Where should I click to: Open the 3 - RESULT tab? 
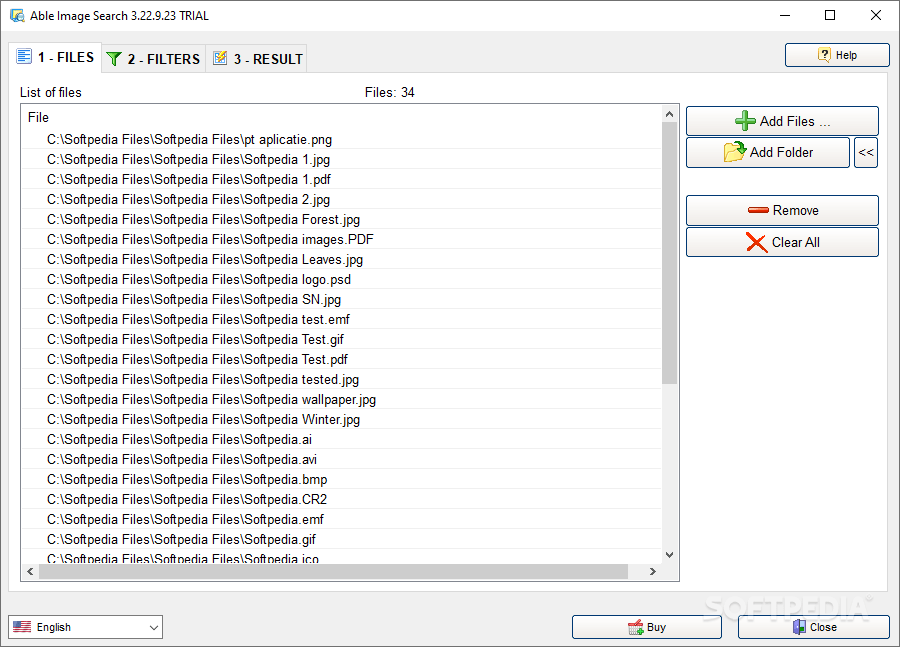(x=257, y=59)
